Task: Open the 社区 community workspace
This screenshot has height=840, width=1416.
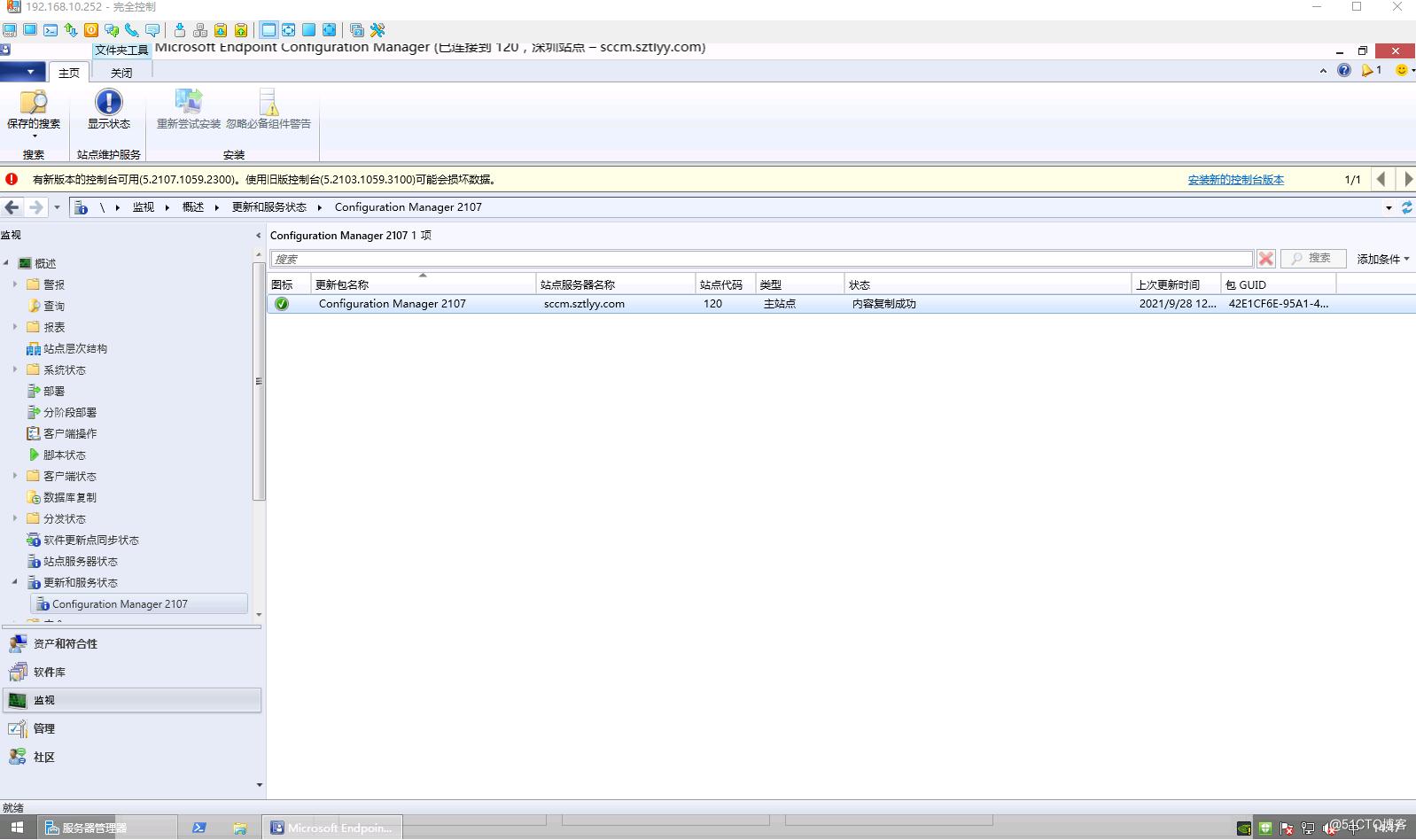Action: coord(133,757)
